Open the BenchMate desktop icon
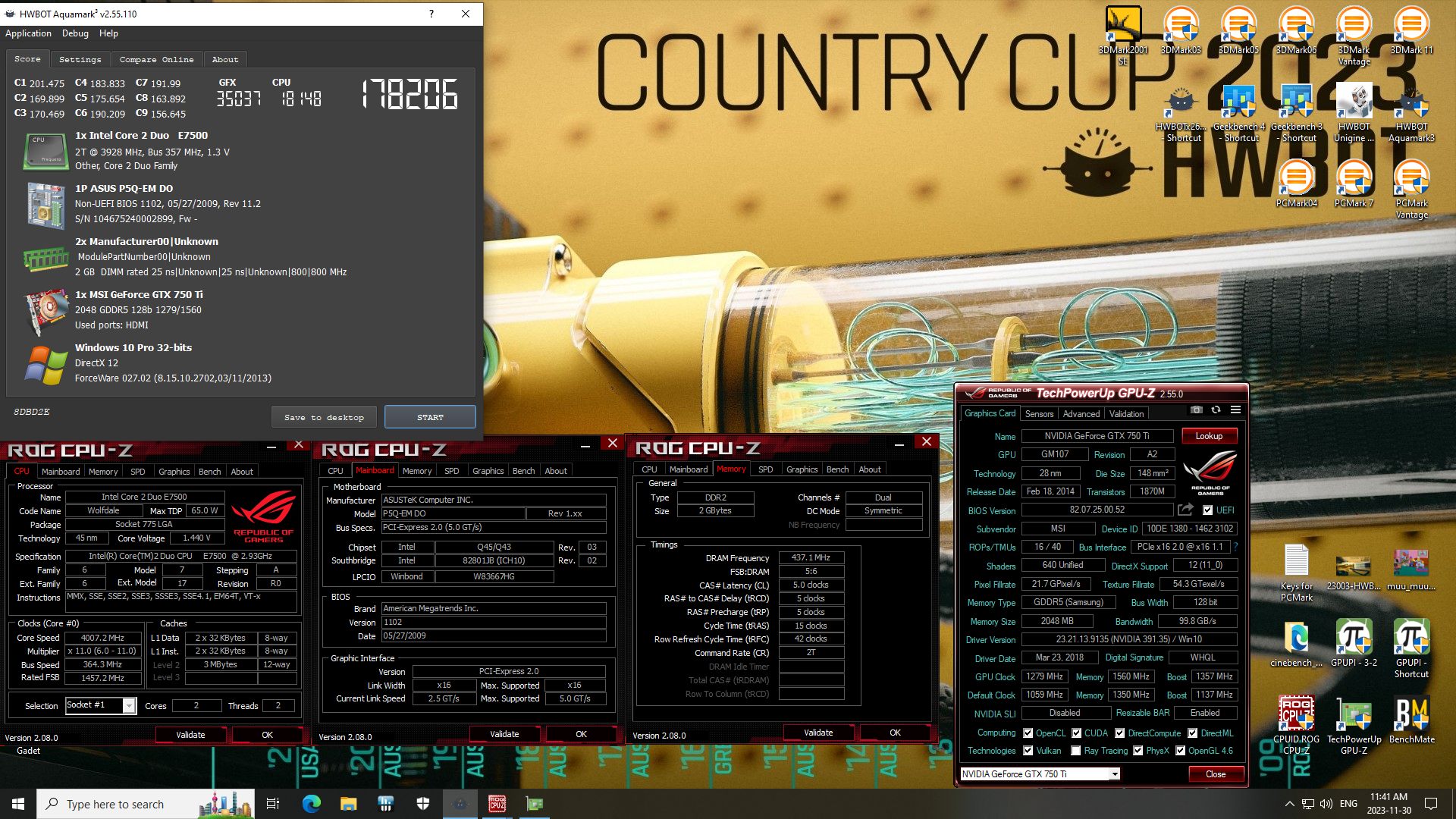 (x=1411, y=720)
